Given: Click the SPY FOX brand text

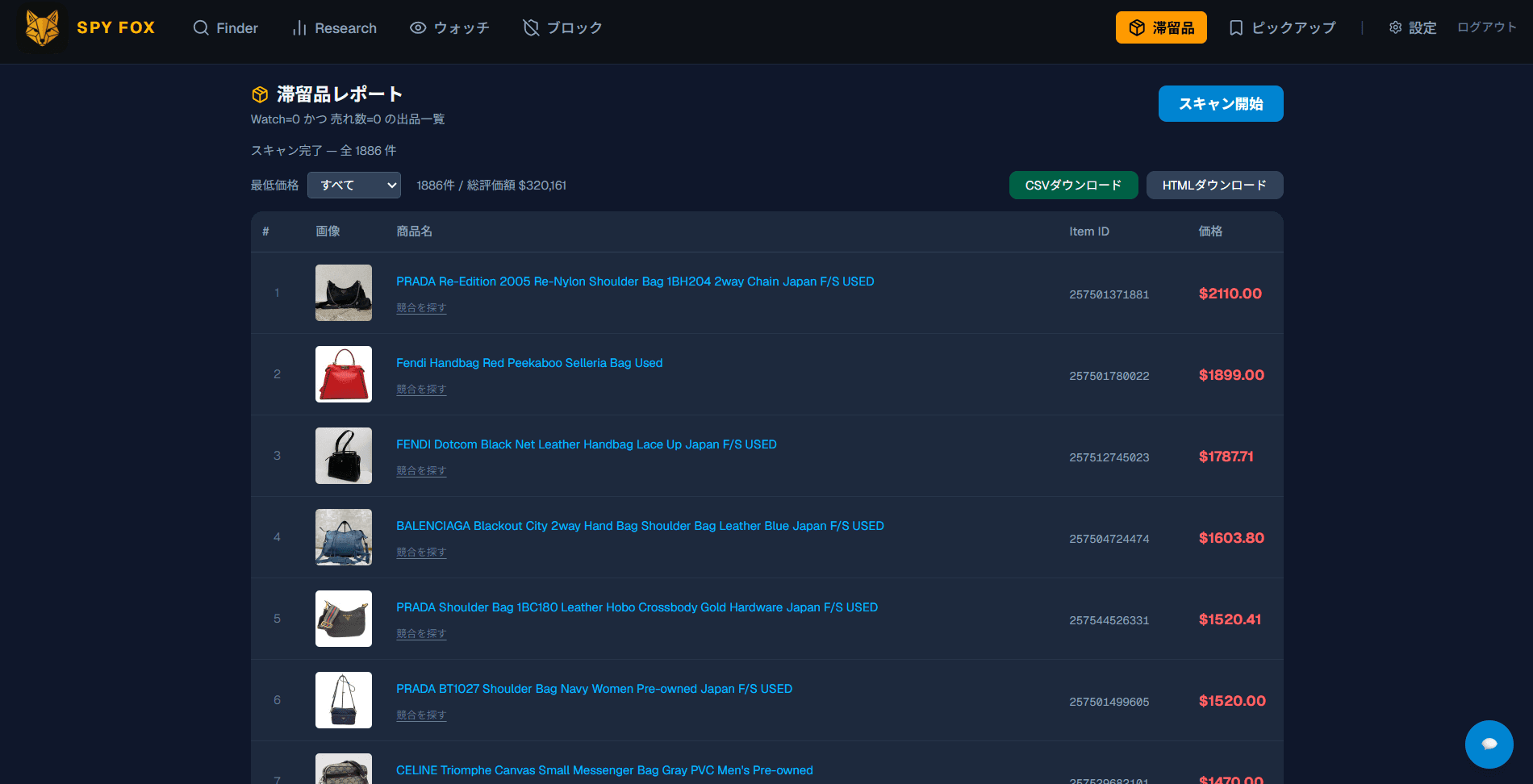Looking at the screenshot, I should click(115, 27).
